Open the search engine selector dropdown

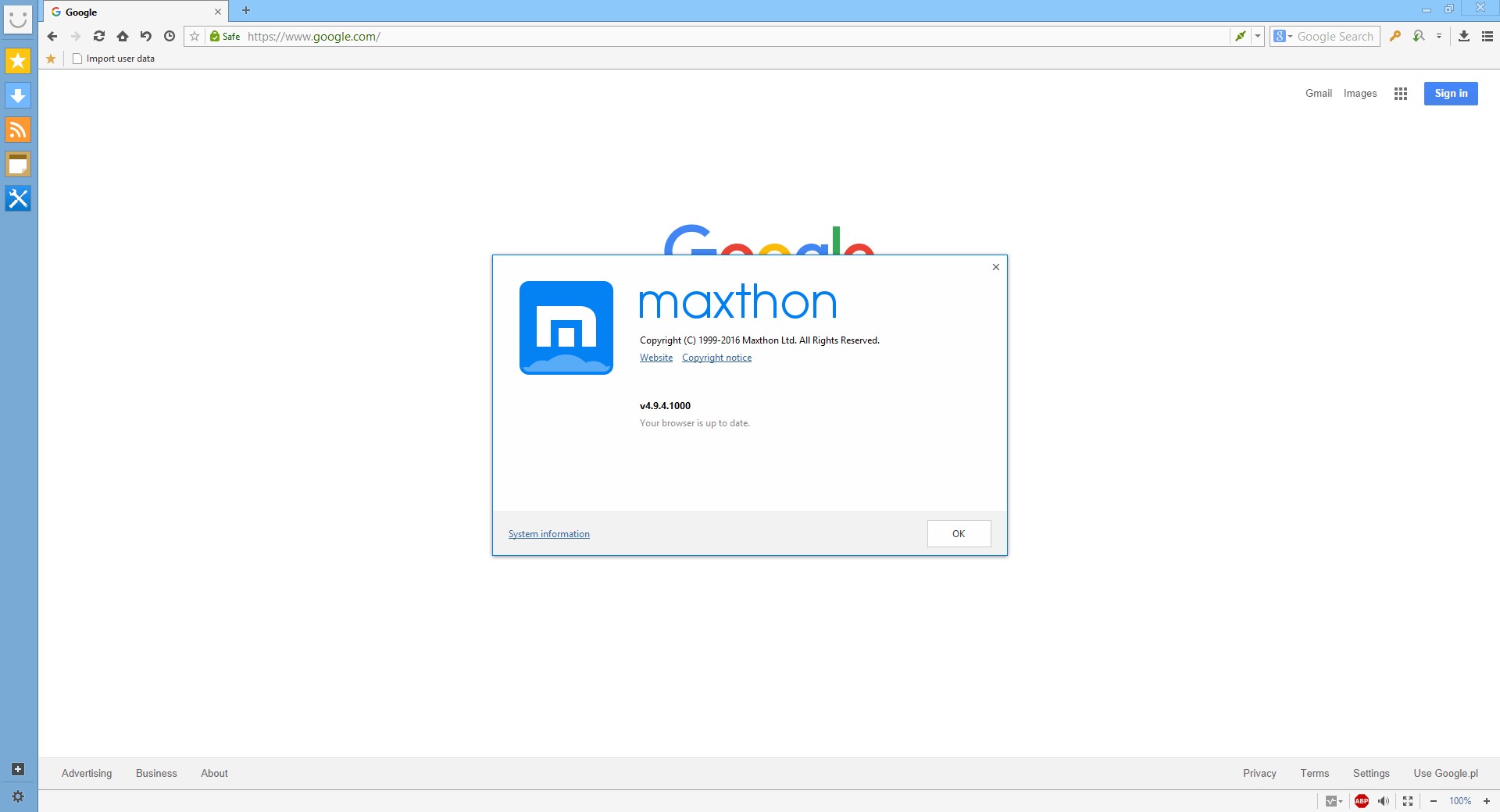[1282, 36]
